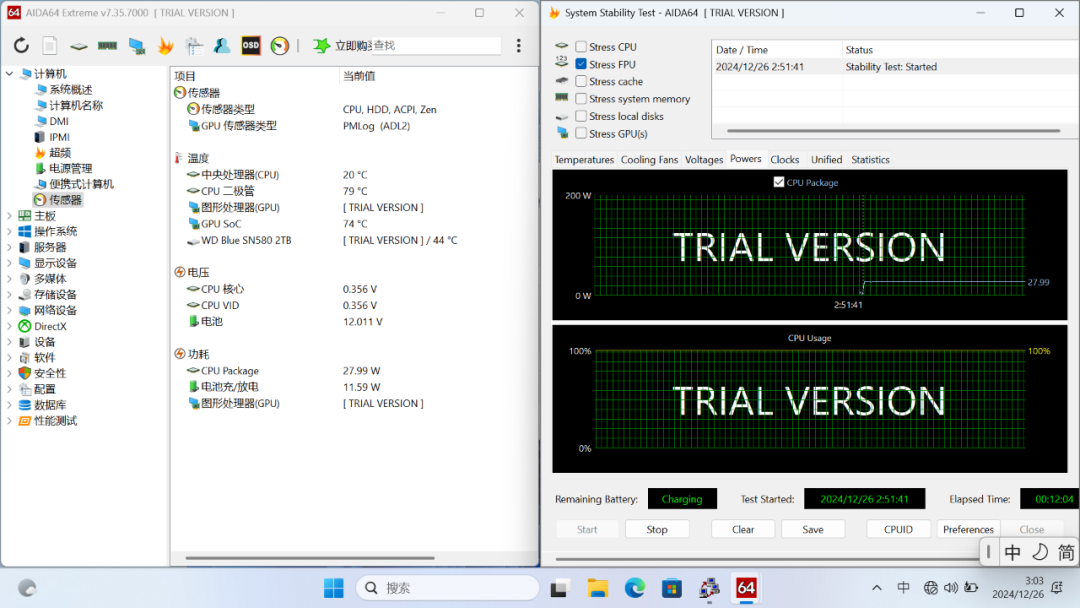The height and width of the screenshot is (608, 1080).
Task: Switch to the Temperatures tab
Action: tap(584, 160)
